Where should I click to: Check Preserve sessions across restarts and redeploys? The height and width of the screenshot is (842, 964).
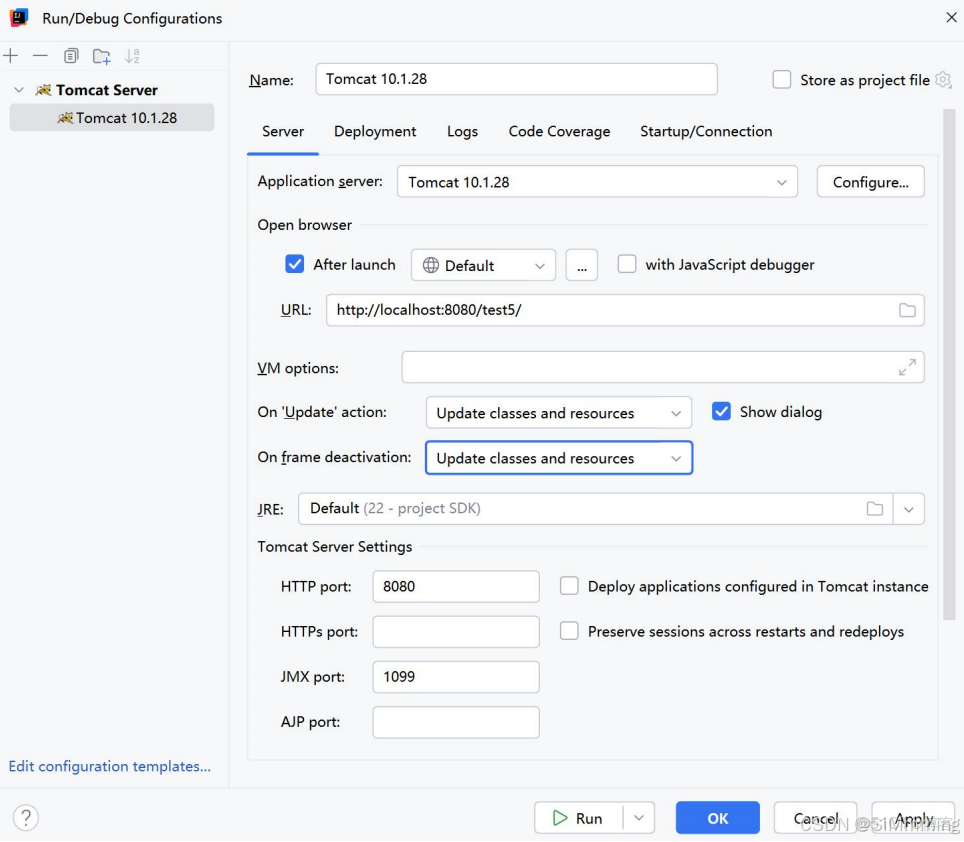pos(569,631)
